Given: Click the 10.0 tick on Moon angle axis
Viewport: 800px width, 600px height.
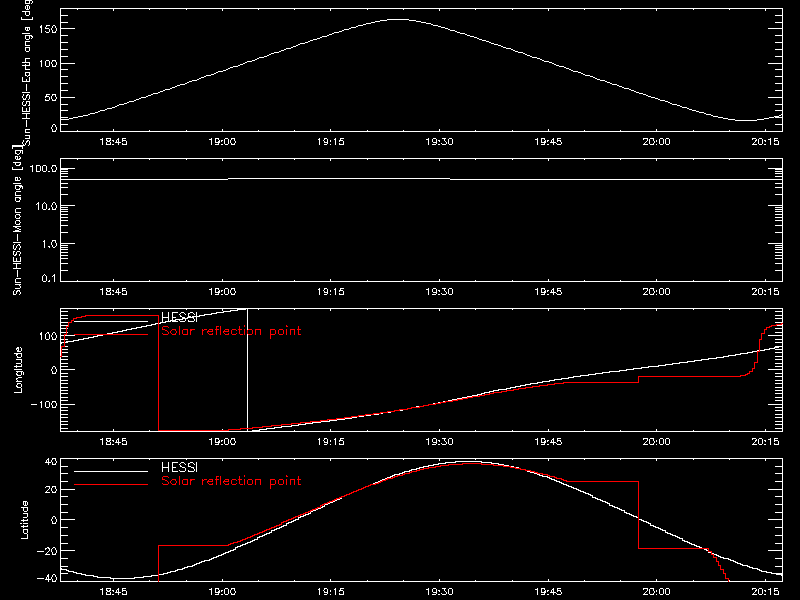Looking at the screenshot, I should 47,206.
